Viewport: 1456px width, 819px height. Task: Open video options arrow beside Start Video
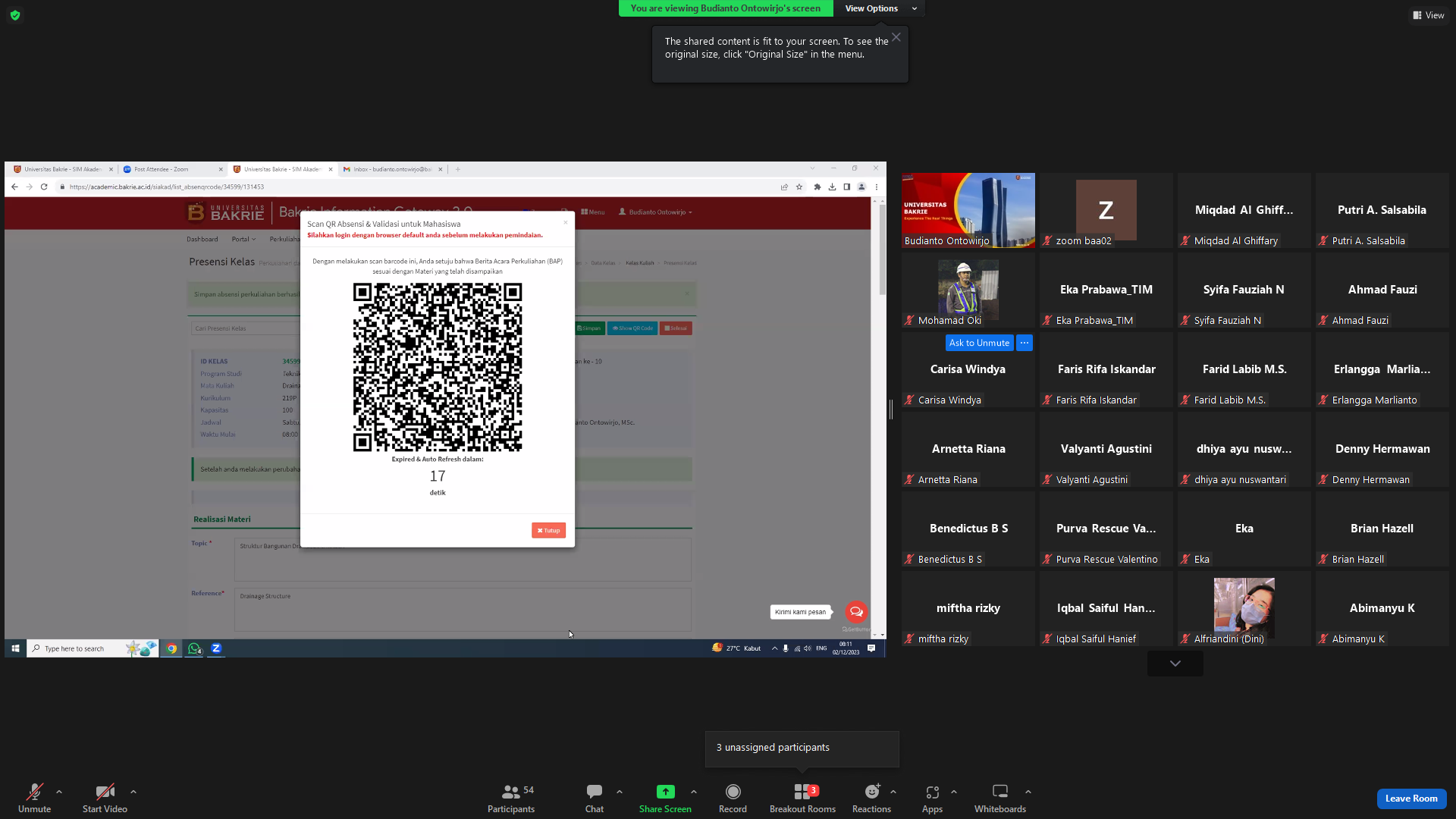click(133, 792)
